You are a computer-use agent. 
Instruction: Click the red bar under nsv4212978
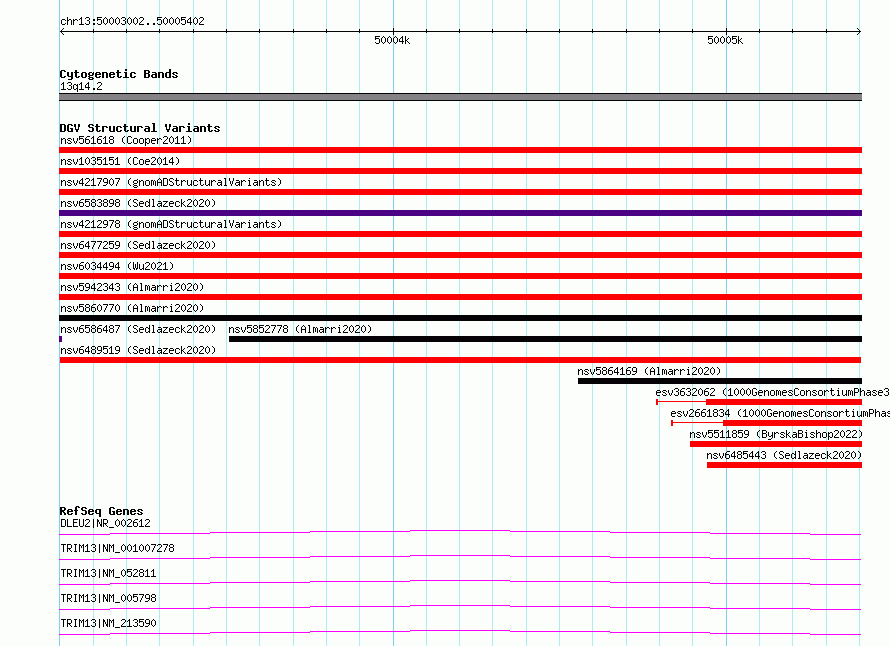coord(460,234)
